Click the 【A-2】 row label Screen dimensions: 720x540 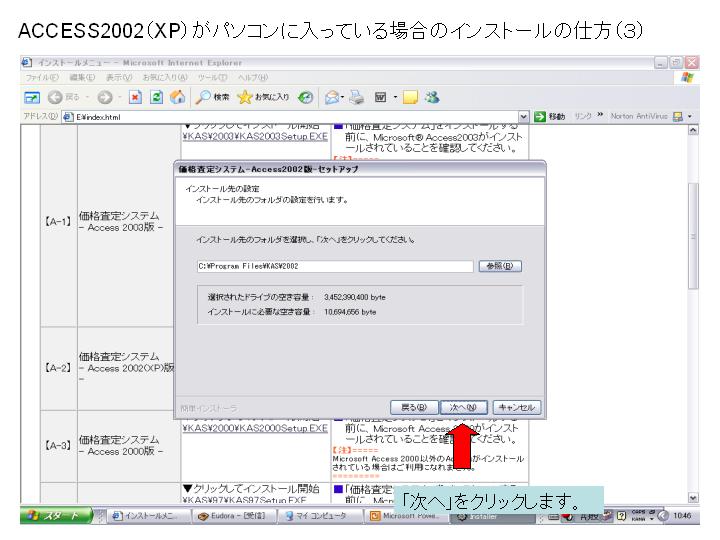coord(58,368)
